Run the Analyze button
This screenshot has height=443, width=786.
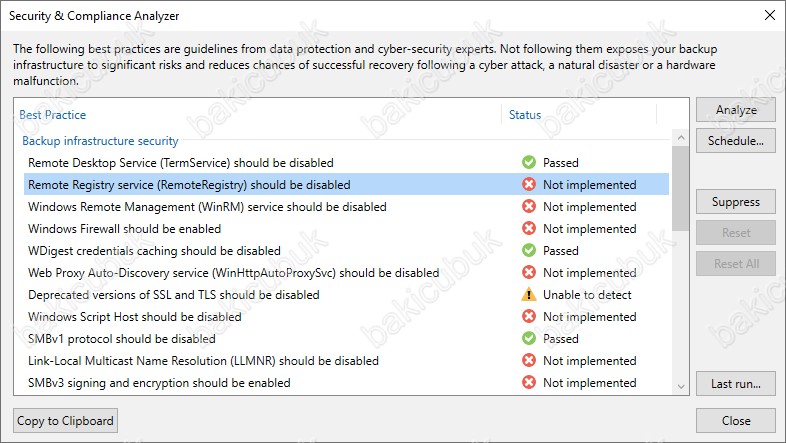click(x=736, y=110)
